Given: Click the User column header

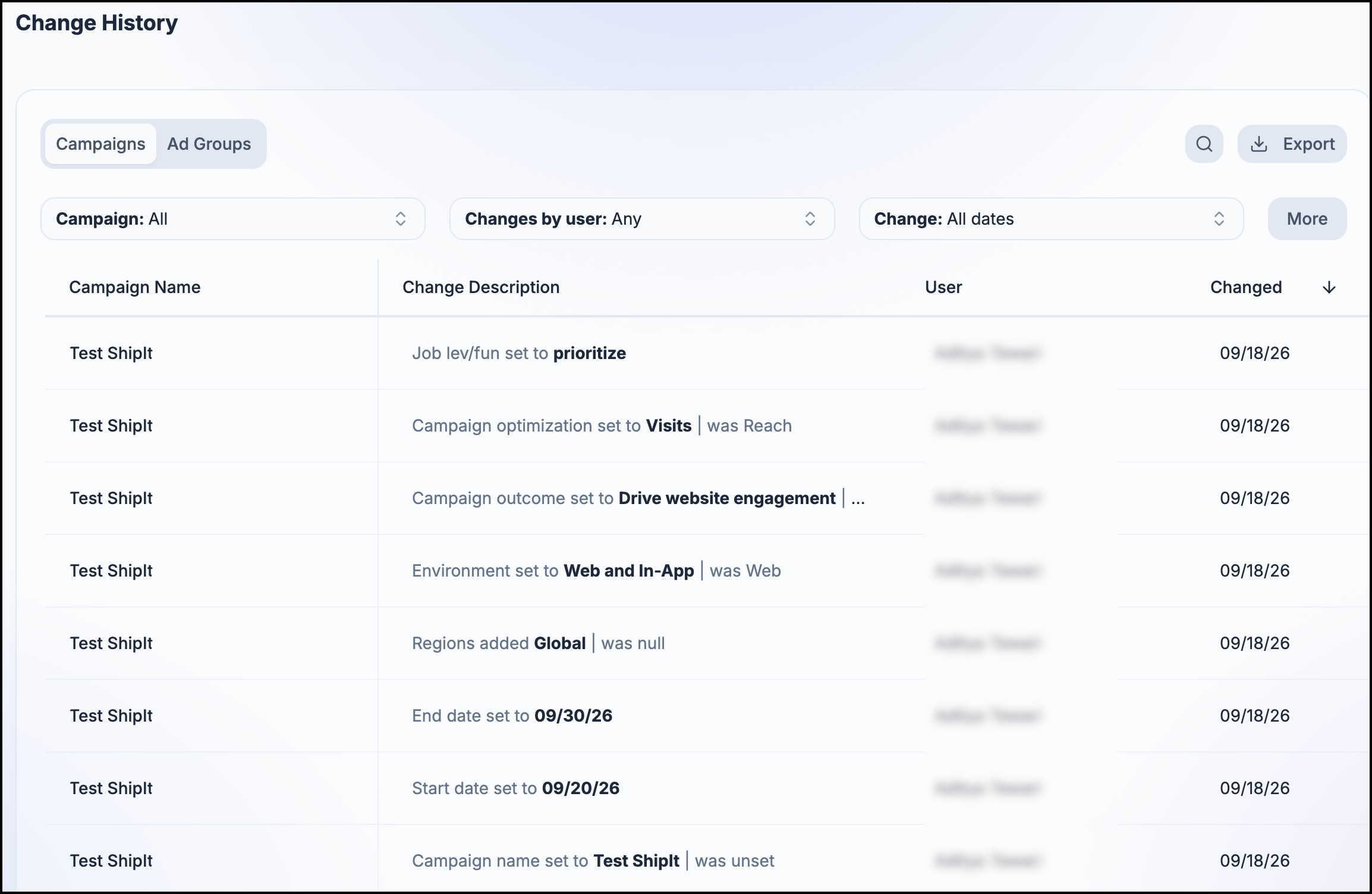Looking at the screenshot, I should (x=943, y=287).
